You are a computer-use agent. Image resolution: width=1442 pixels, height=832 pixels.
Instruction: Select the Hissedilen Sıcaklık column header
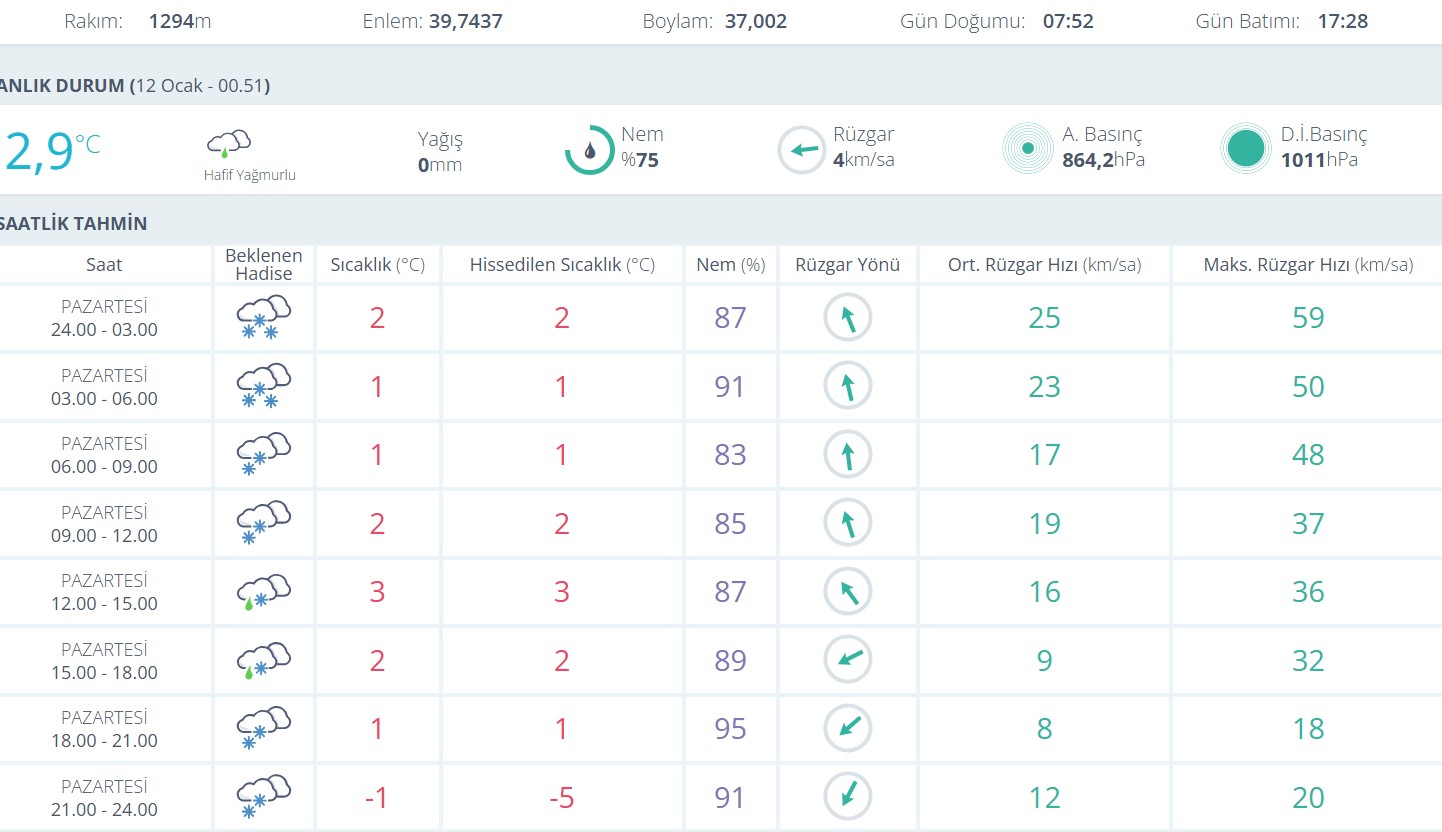tap(562, 265)
